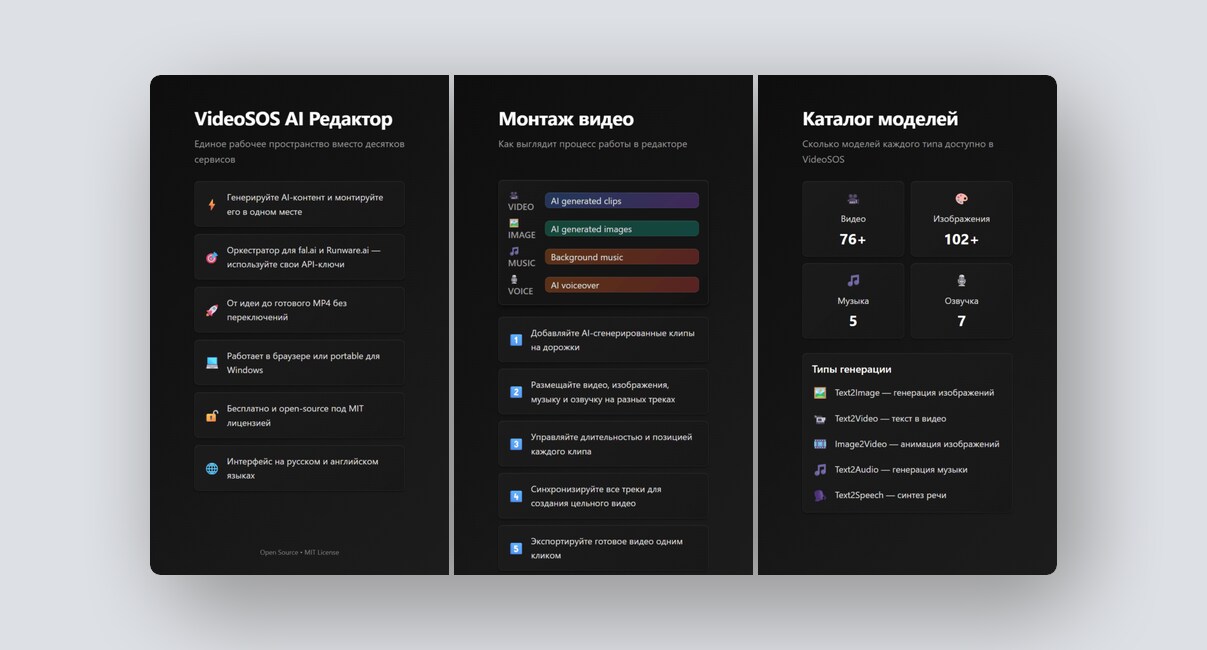Select the AI generated clips video track
This screenshot has height=650, width=1207.
click(x=621, y=201)
